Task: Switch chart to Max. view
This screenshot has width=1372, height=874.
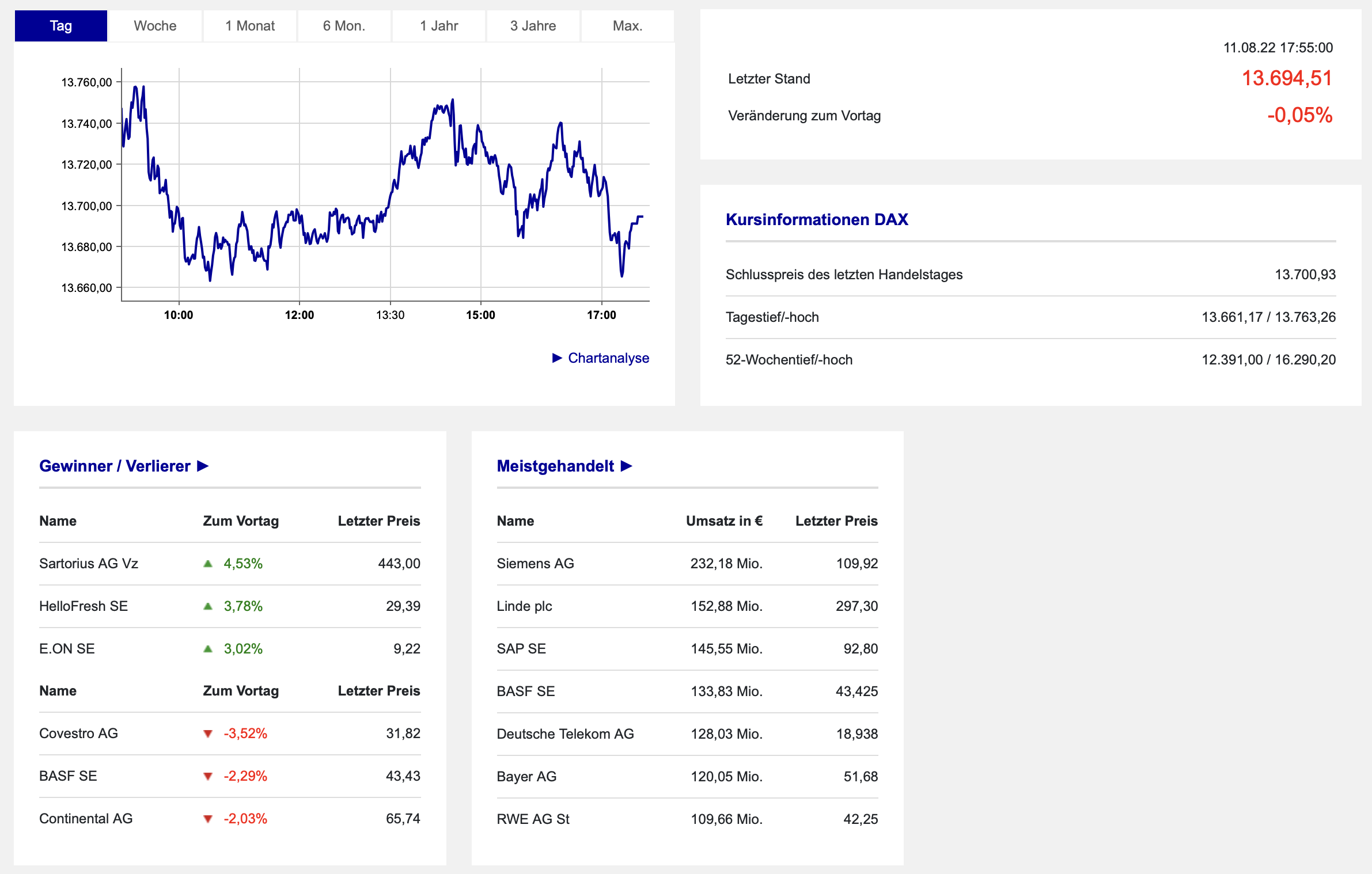Action: pyautogui.click(x=627, y=26)
